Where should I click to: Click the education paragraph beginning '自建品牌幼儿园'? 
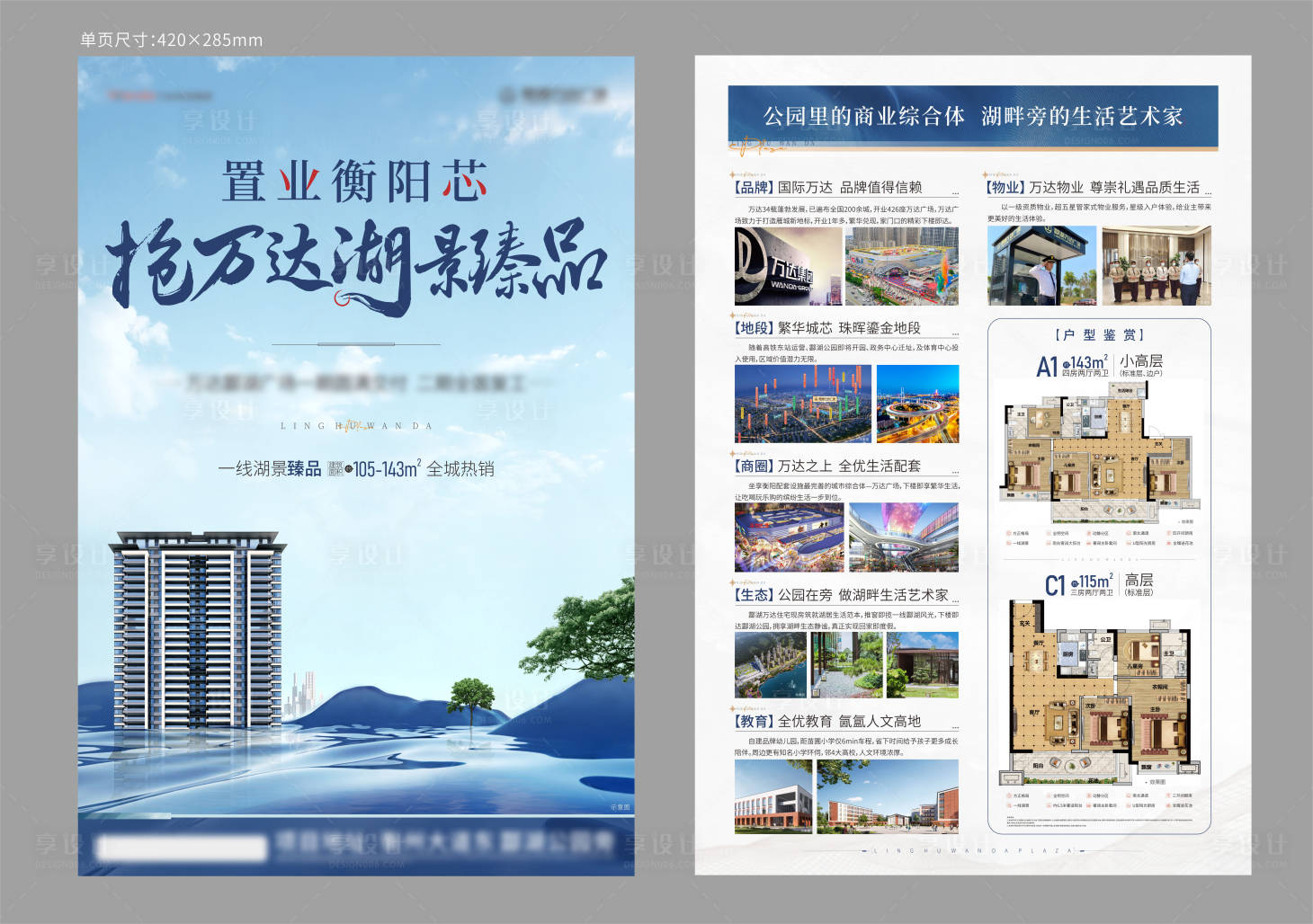click(846, 747)
